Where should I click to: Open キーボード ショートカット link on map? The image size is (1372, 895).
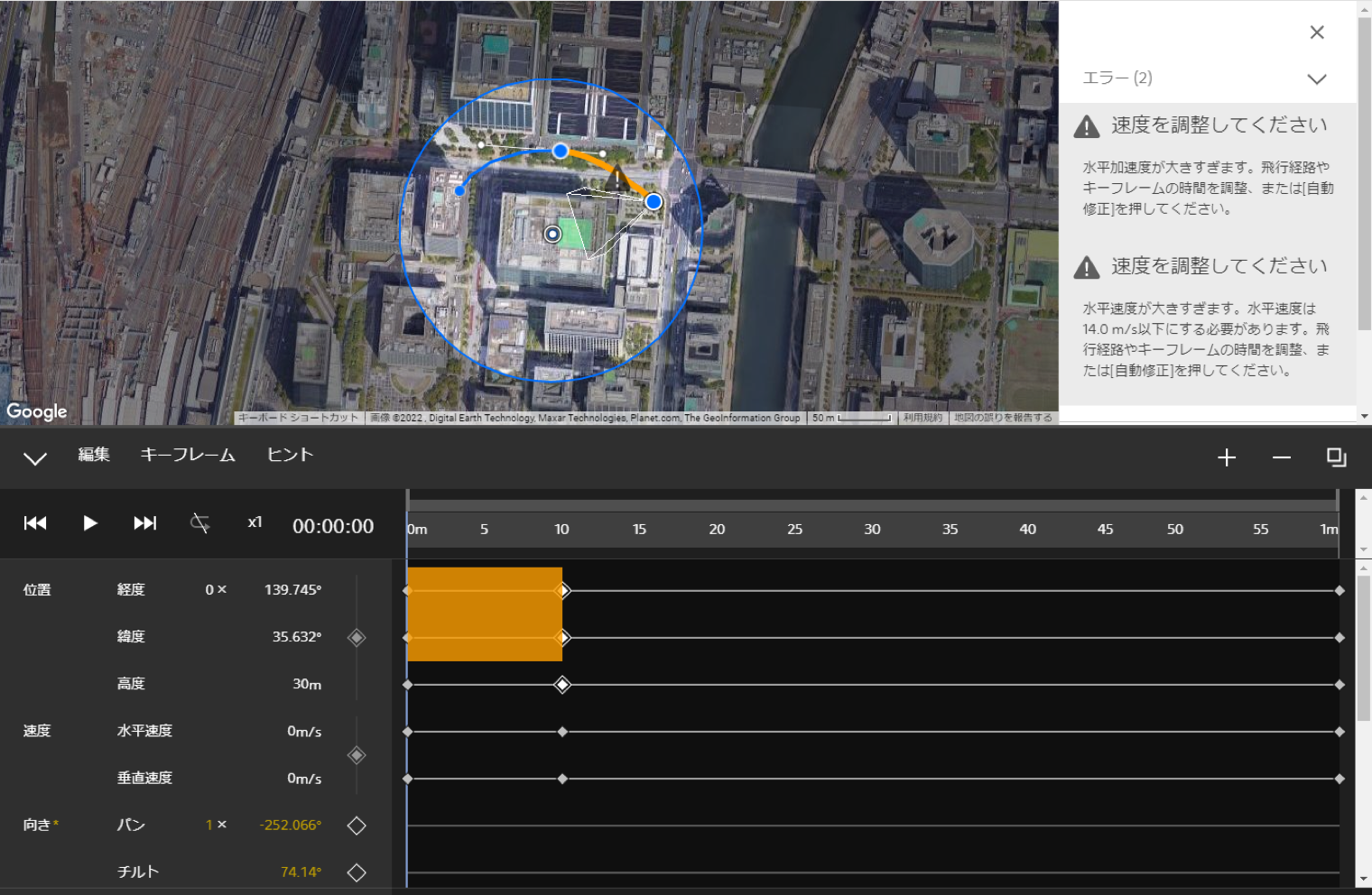point(299,418)
